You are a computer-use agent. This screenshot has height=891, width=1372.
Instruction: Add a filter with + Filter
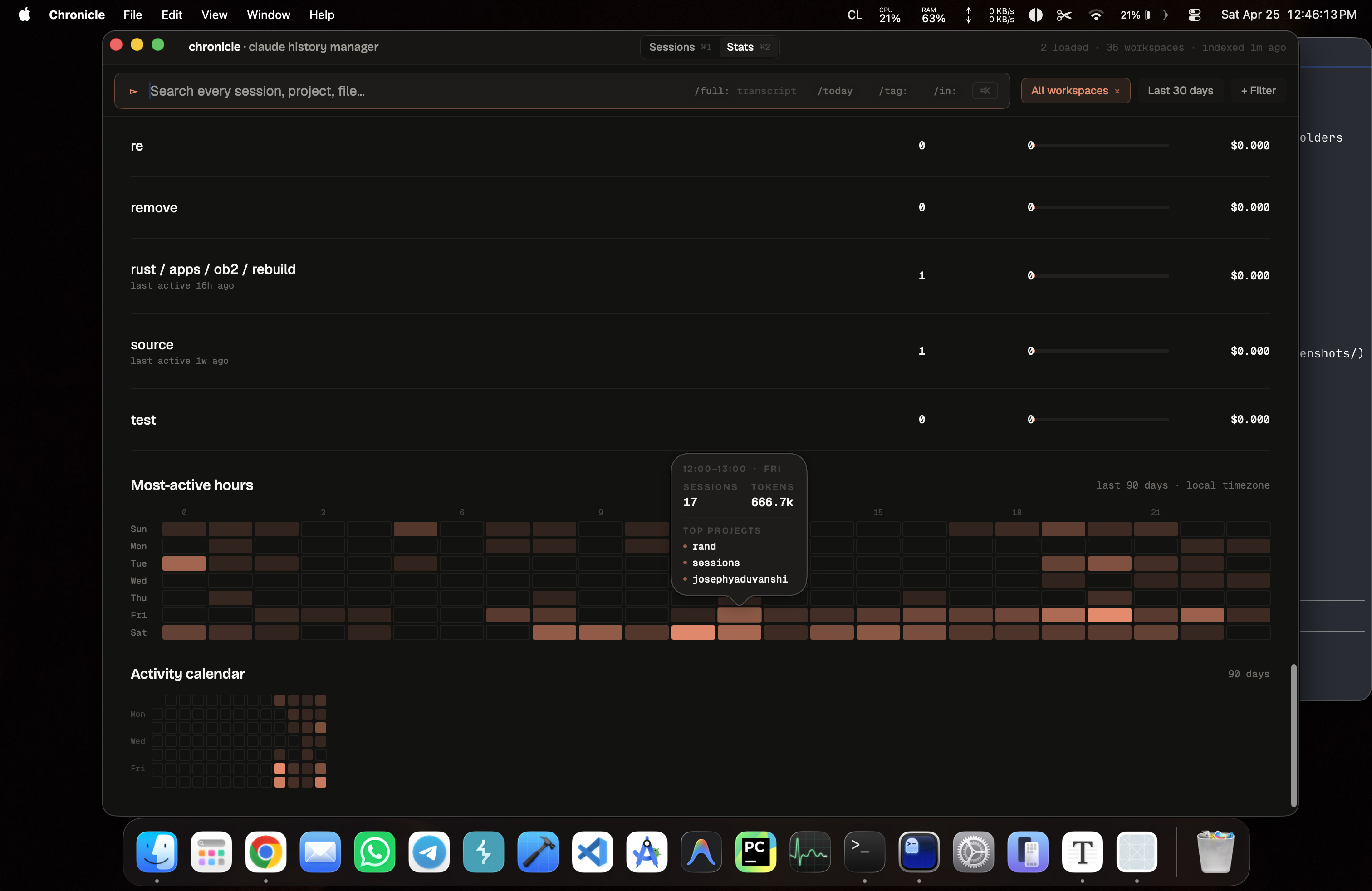pyautogui.click(x=1258, y=90)
